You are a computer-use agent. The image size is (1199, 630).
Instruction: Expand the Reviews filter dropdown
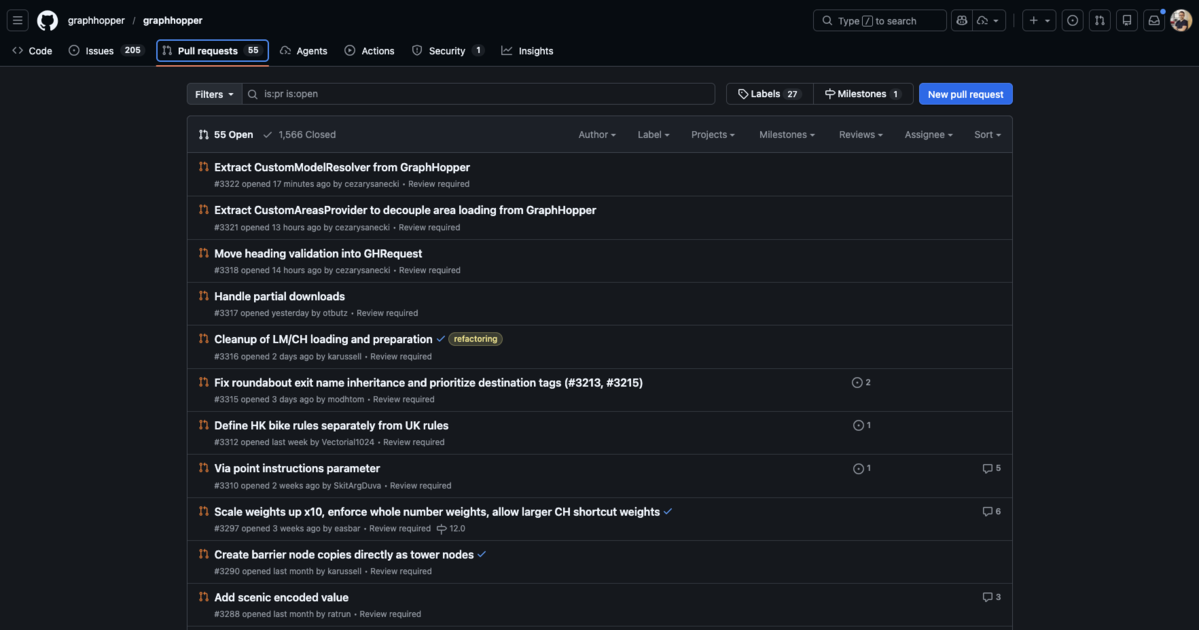pyautogui.click(x=860, y=135)
